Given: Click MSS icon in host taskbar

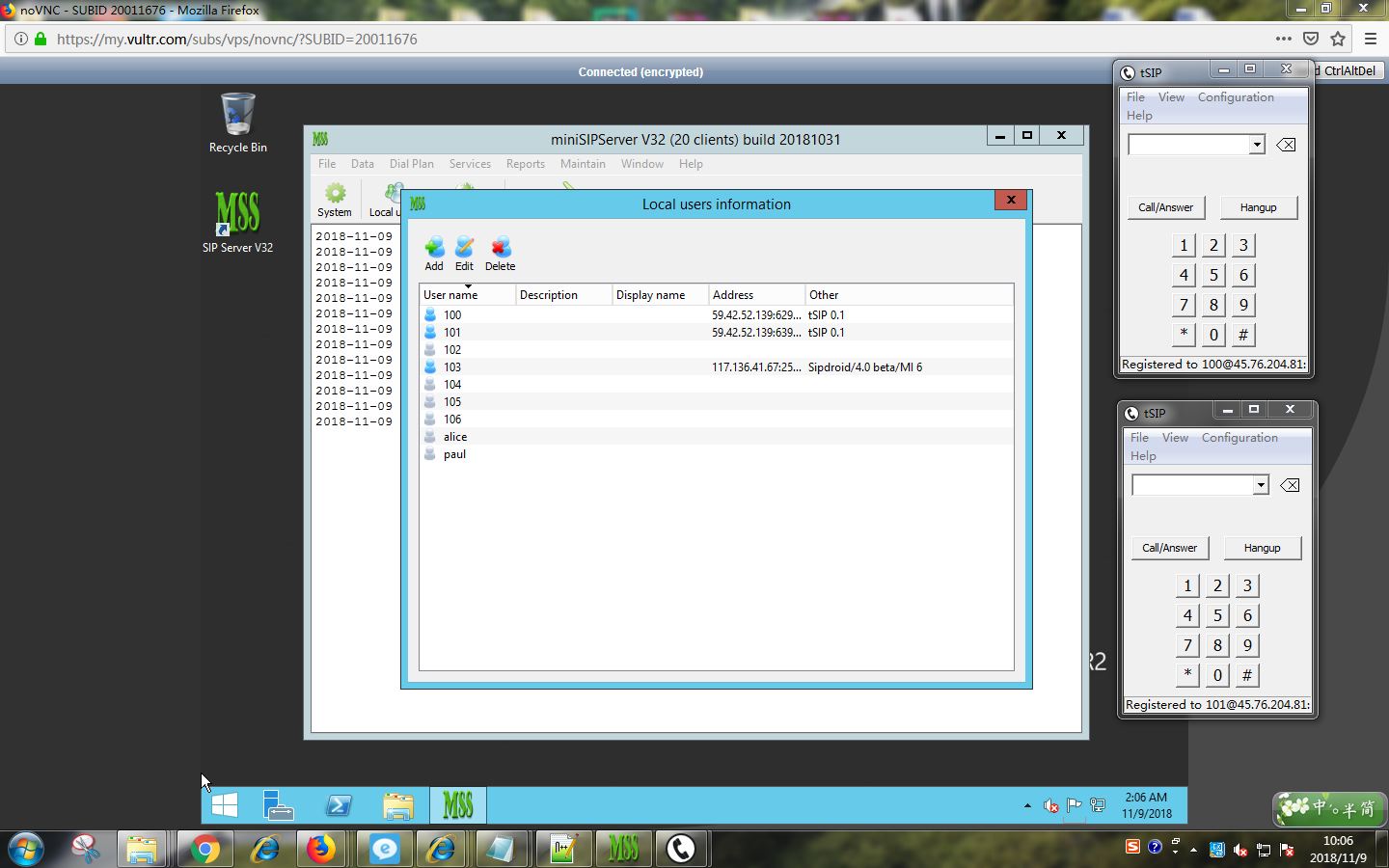Looking at the screenshot, I should click(x=623, y=849).
